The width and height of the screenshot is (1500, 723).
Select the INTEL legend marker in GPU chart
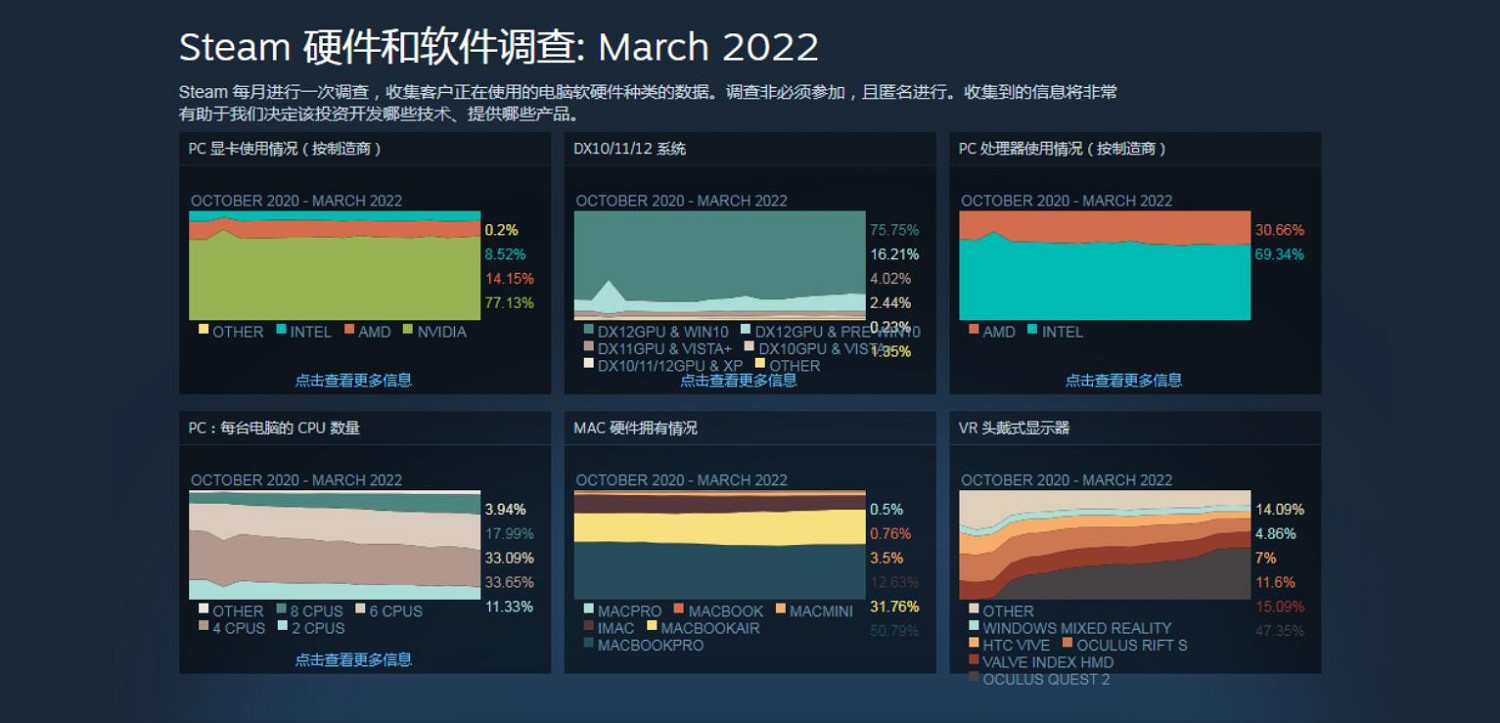(281, 331)
